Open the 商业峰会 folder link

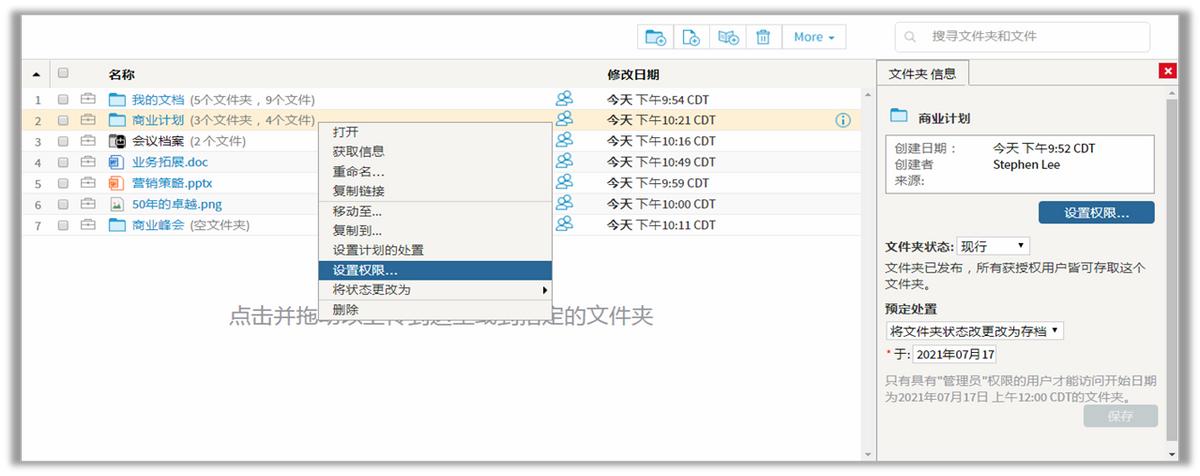tap(158, 225)
